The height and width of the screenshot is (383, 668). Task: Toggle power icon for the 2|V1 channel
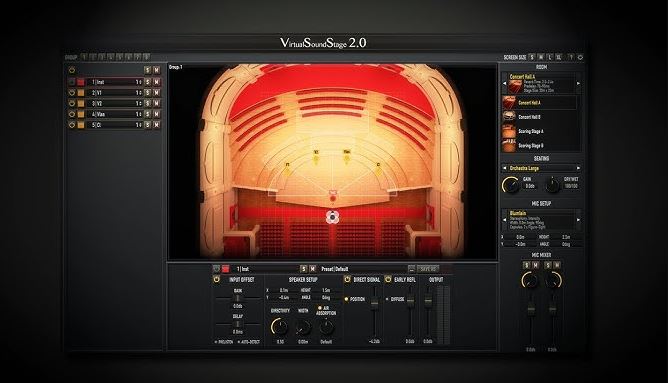click(72, 92)
